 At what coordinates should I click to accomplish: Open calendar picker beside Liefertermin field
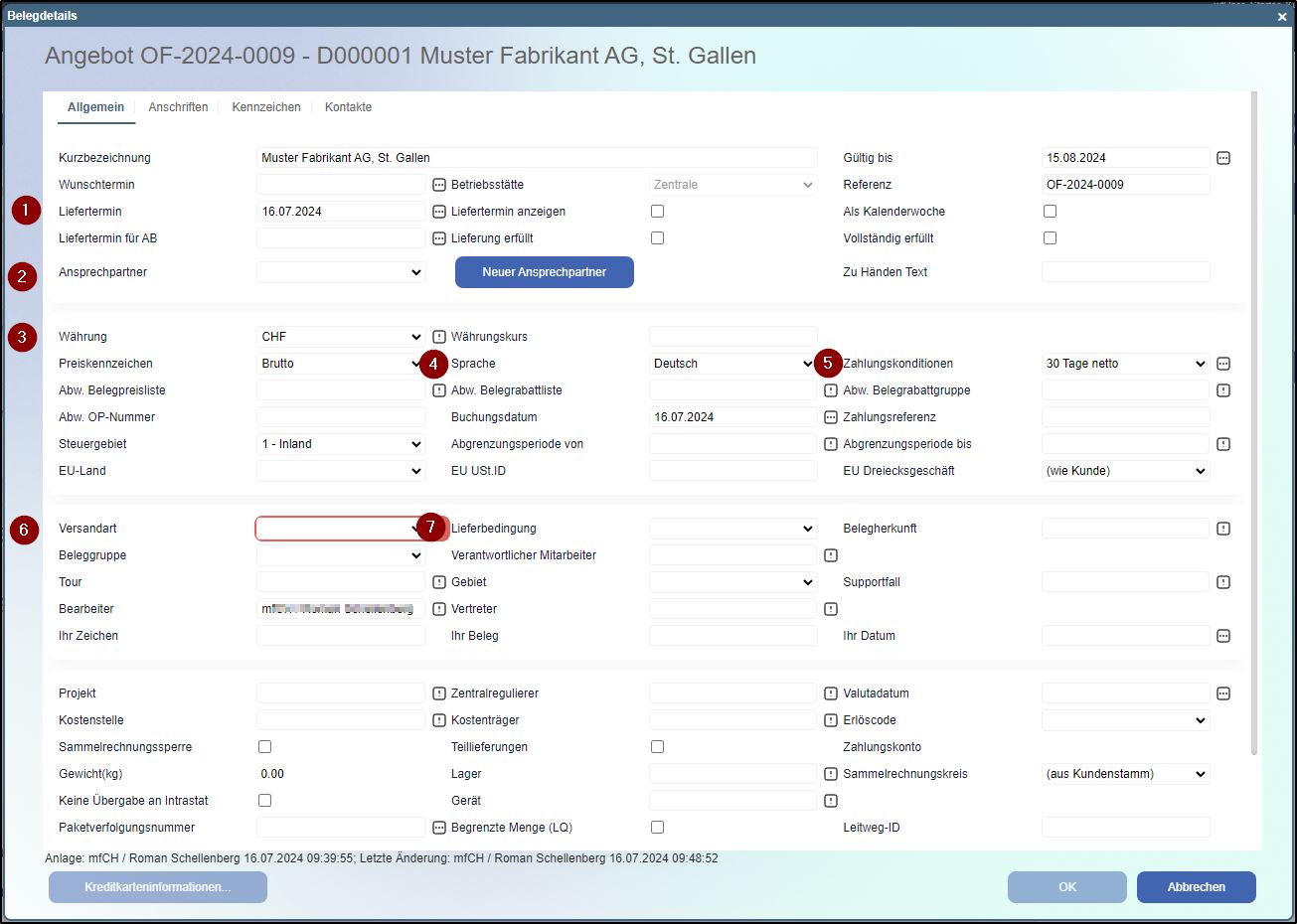click(x=439, y=212)
